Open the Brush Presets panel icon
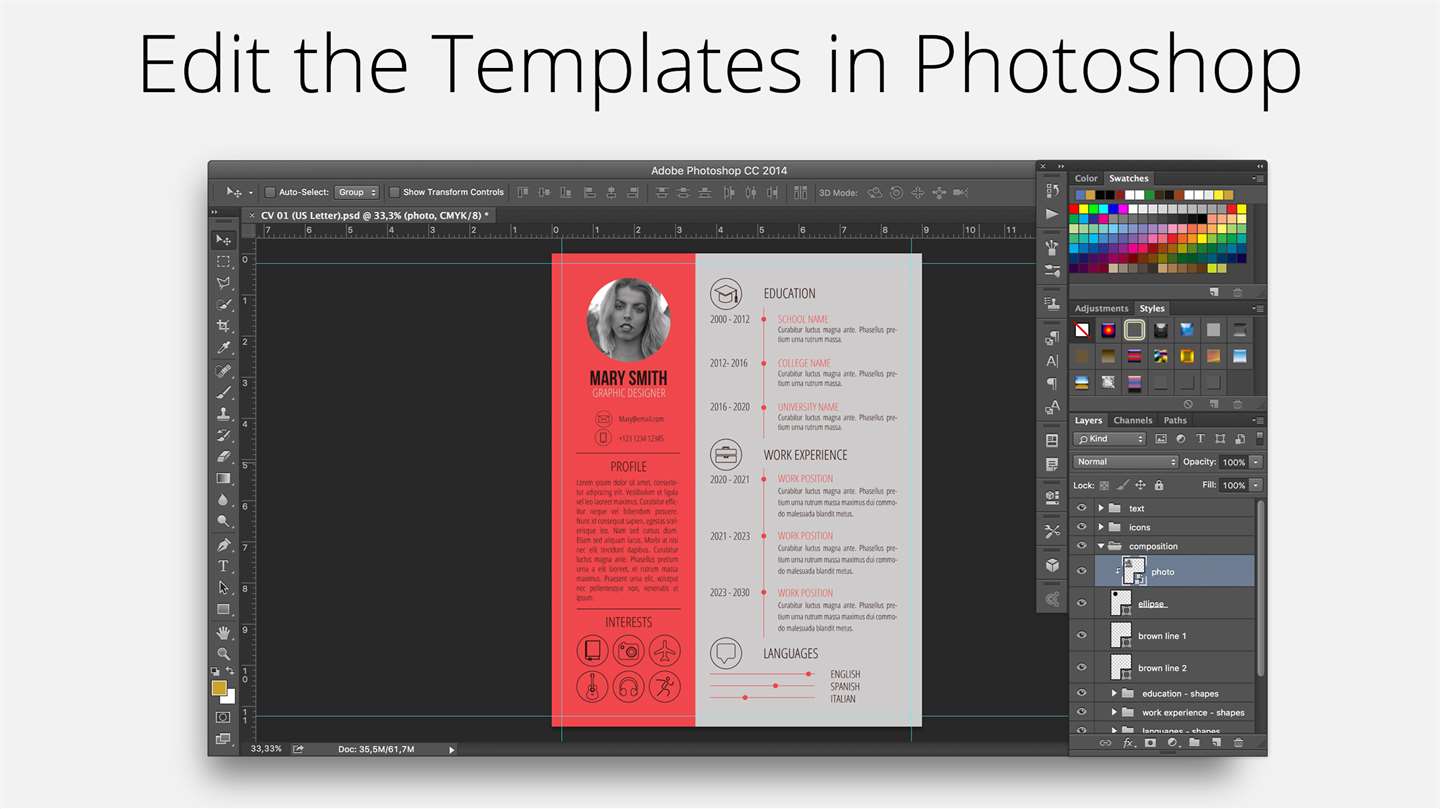The height and width of the screenshot is (809, 1440). click(1052, 271)
